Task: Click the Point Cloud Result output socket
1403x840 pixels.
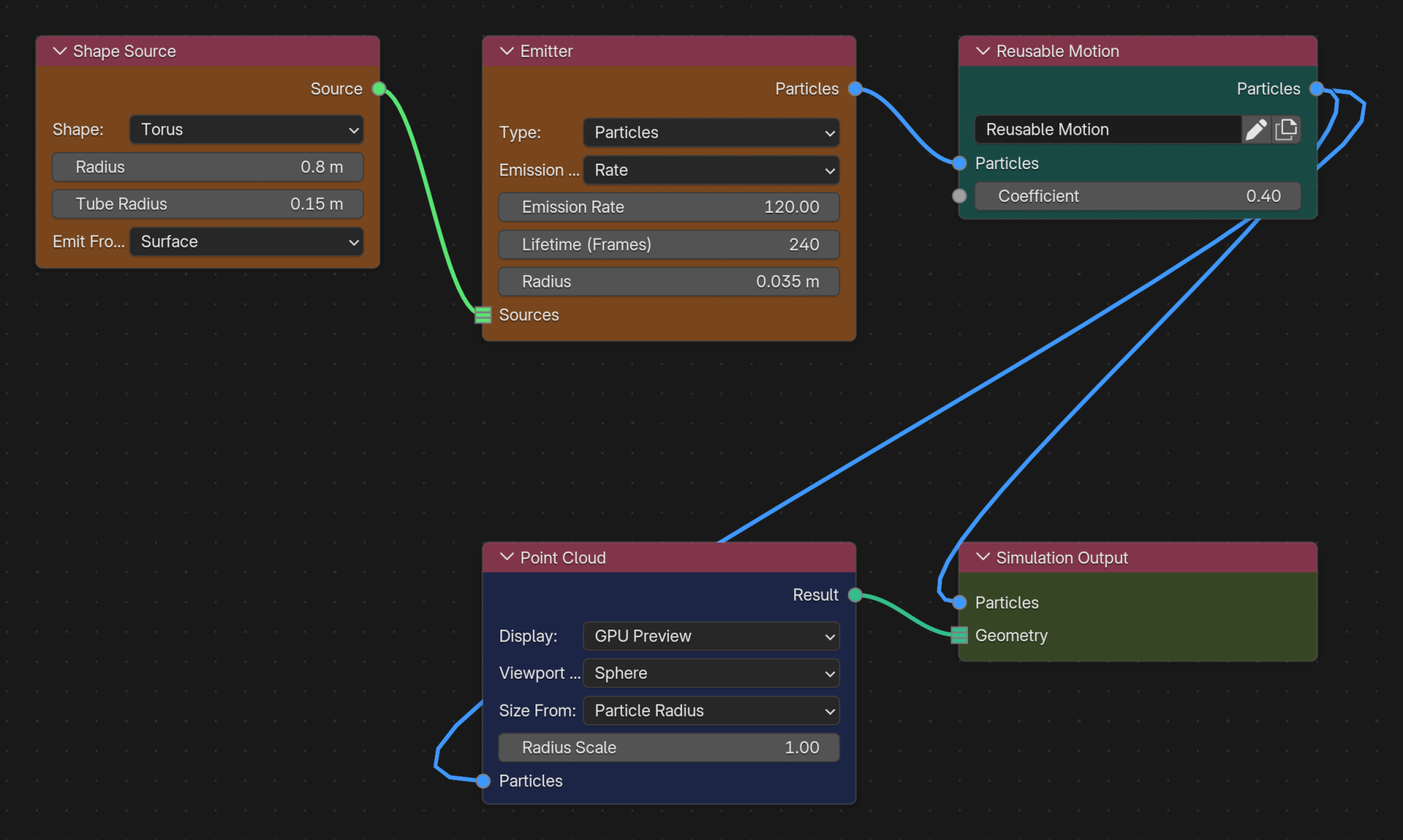Action: [855, 595]
